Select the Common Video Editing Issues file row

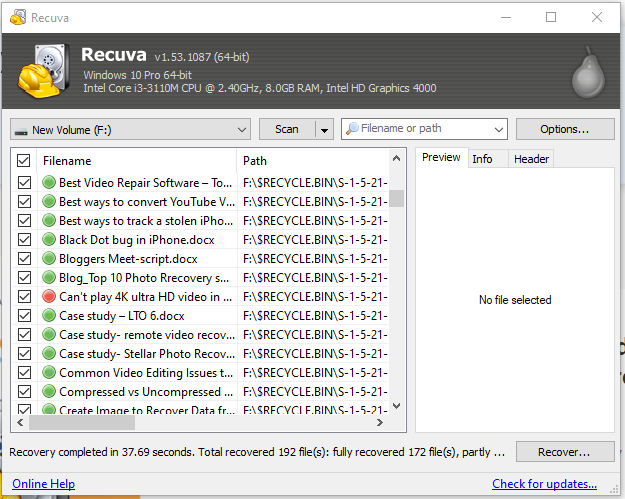tap(200, 372)
